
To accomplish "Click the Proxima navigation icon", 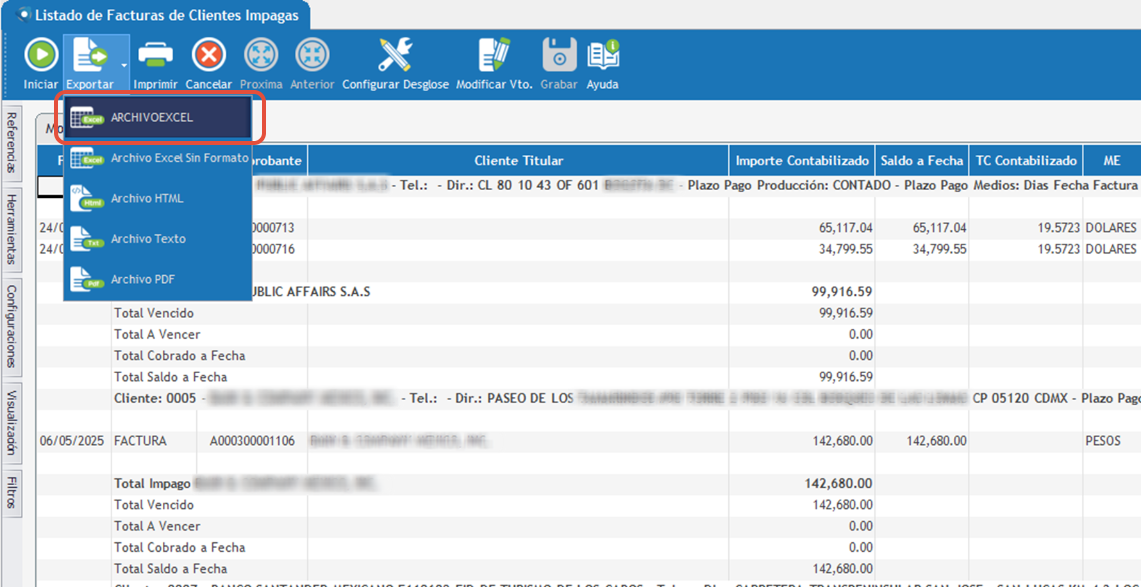I will pos(261,55).
